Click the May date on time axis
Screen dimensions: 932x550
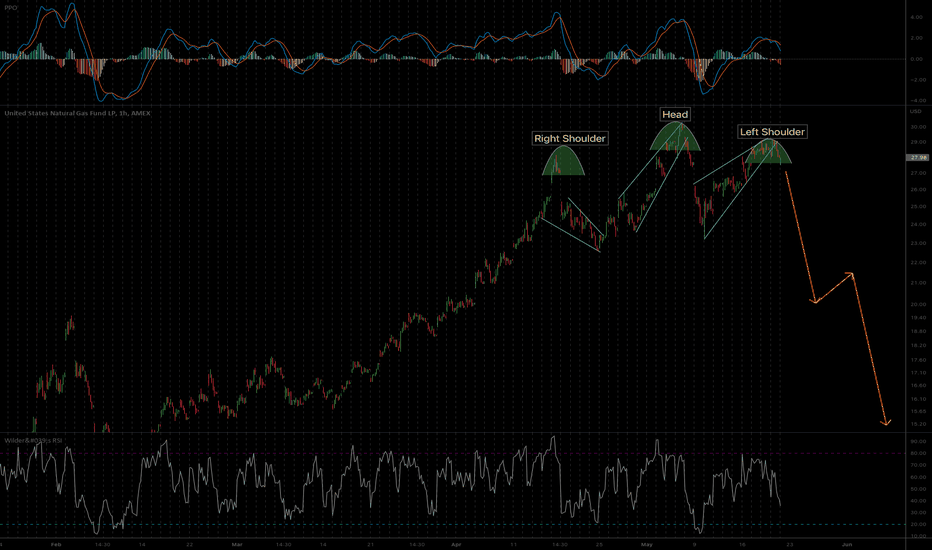(647, 544)
